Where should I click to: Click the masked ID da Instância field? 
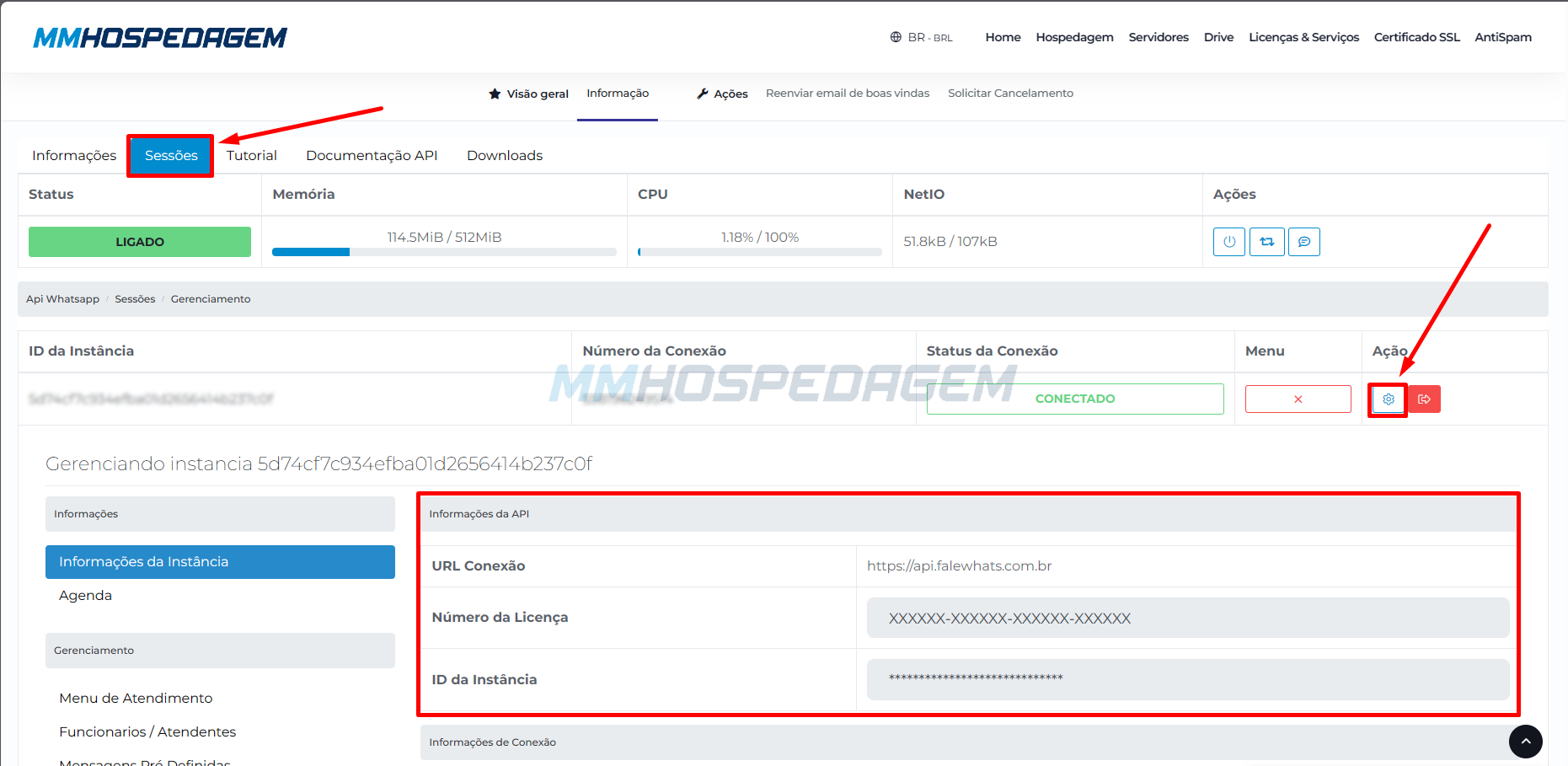pos(1188,679)
